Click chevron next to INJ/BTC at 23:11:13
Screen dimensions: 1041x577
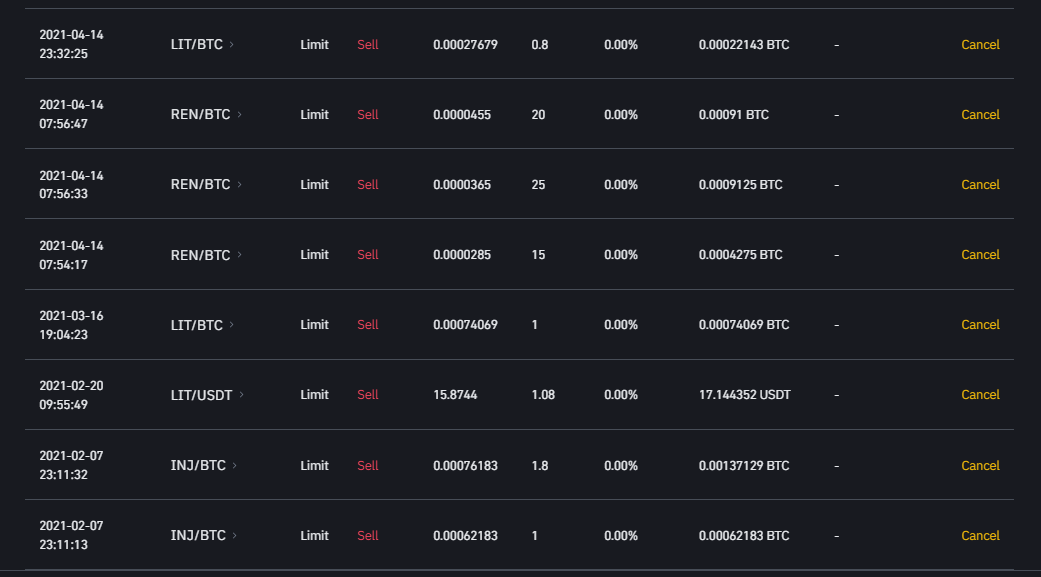[x=235, y=535]
